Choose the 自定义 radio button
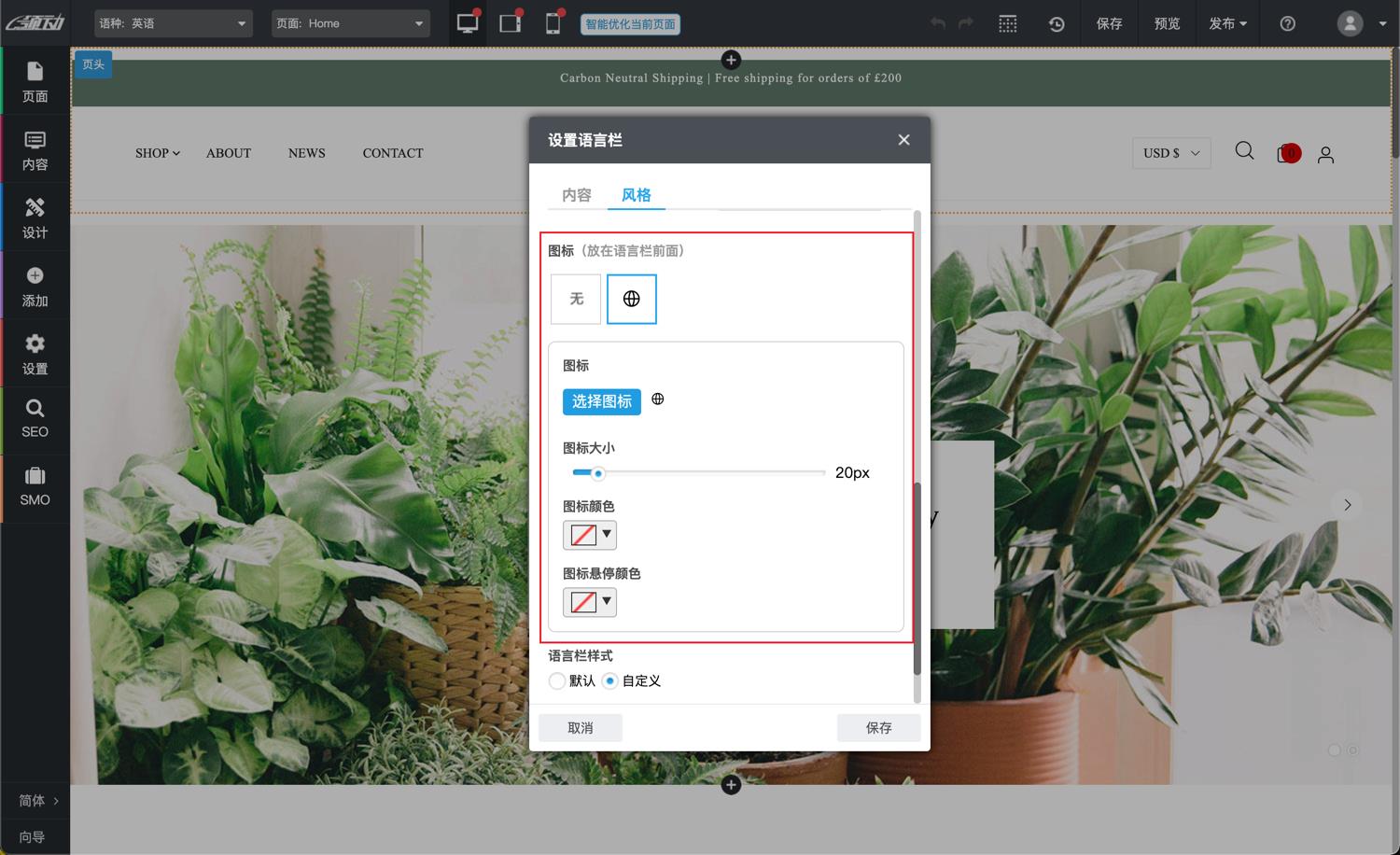Viewport: 1400px width, 855px height. (611, 680)
